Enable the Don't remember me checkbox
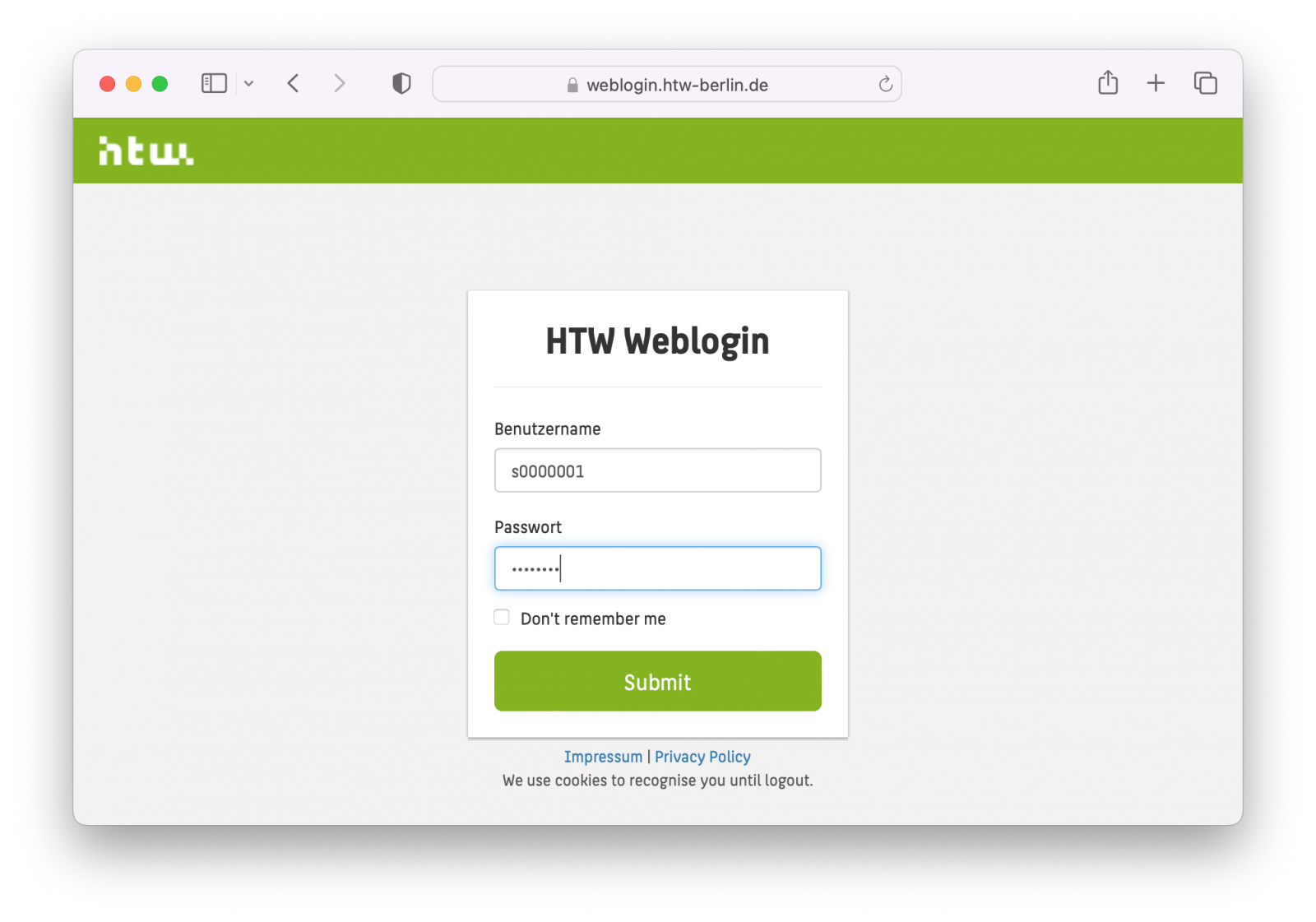This screenshot has width=1316, height=922. tap(502, 617)
